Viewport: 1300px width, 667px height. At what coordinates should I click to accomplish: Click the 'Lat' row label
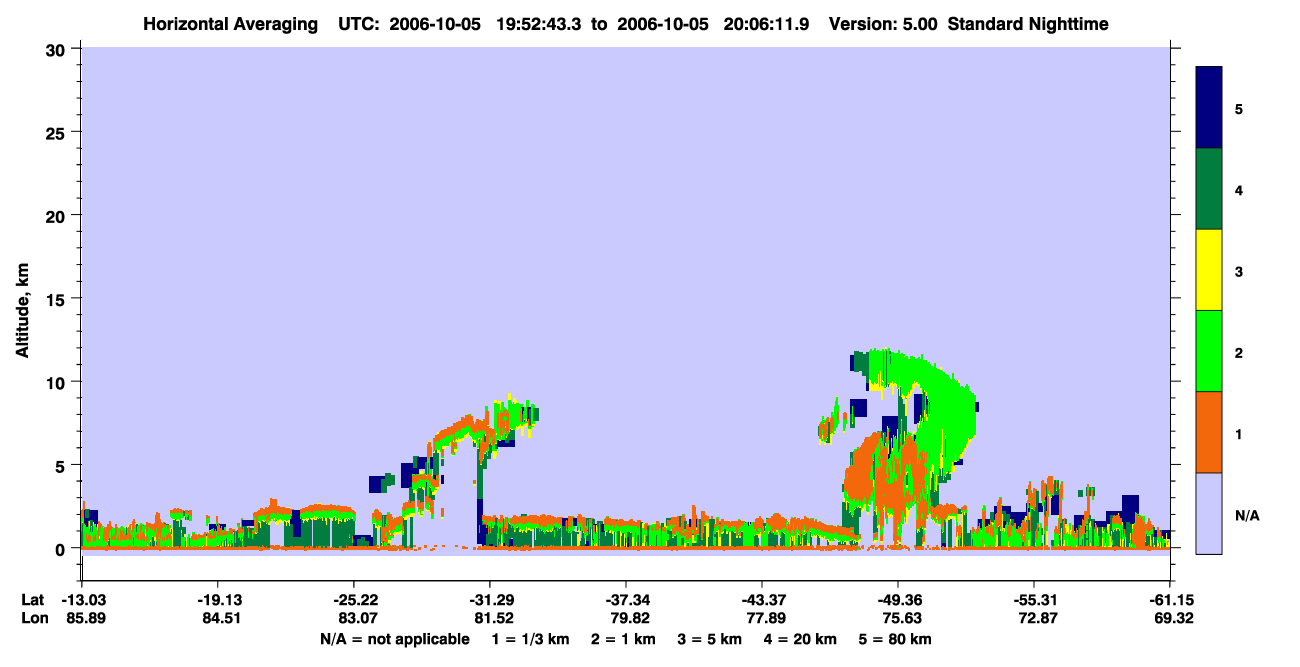[x=32, y=600]
